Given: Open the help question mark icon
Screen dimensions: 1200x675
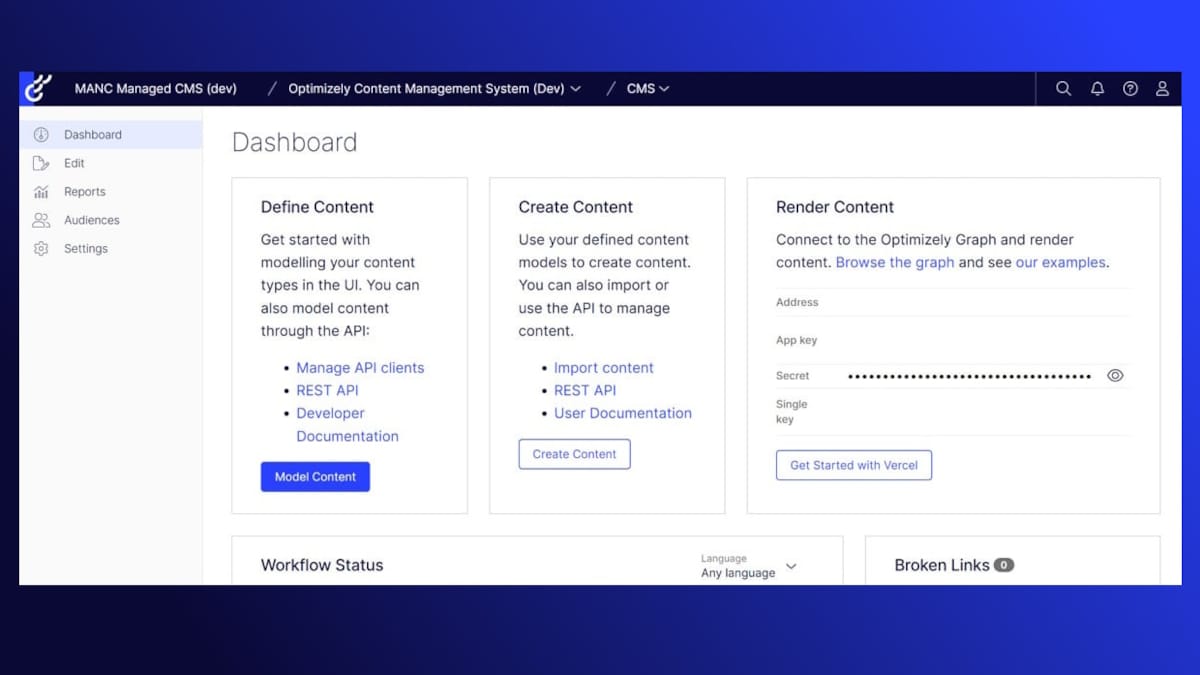Looking at the screenshot, I should 1130,88.
